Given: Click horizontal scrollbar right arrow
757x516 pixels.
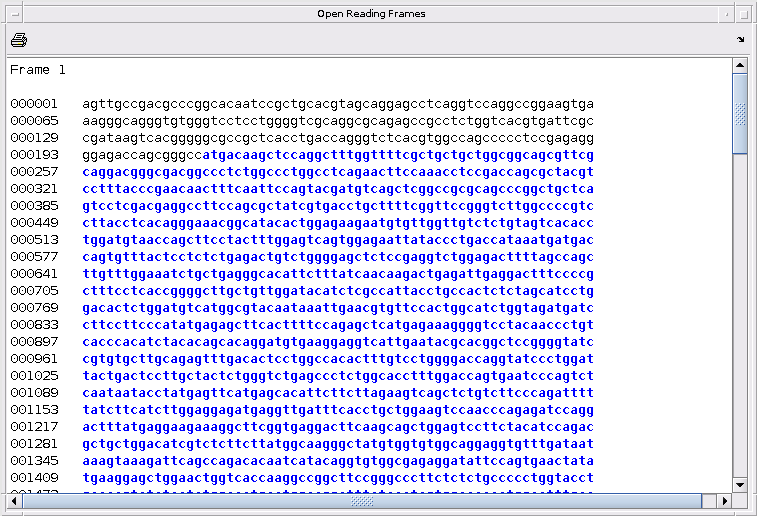Looking at the screenshot, I should pyautogui.click(x=724, y=501).
